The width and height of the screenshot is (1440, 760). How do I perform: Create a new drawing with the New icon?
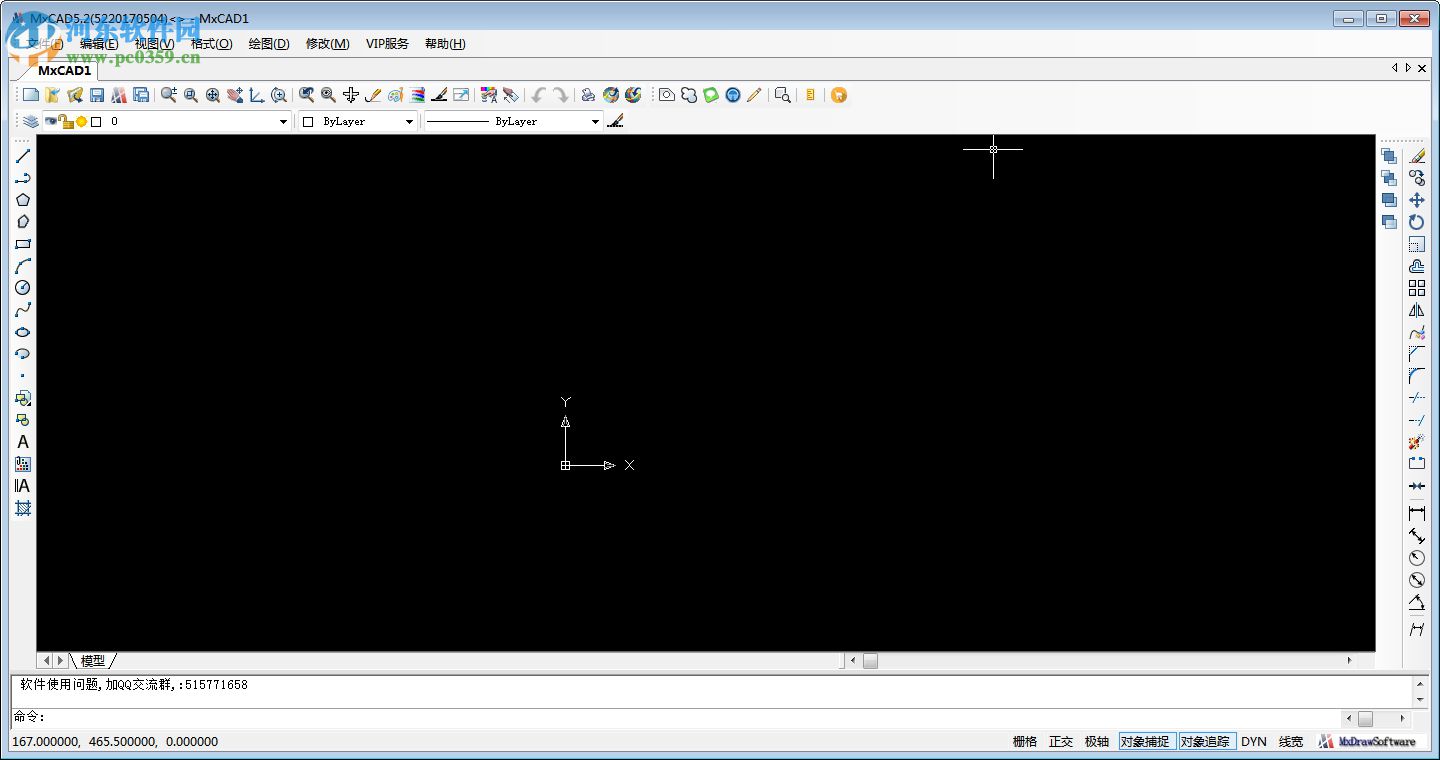pyautogui.click(x=31, y=95)
